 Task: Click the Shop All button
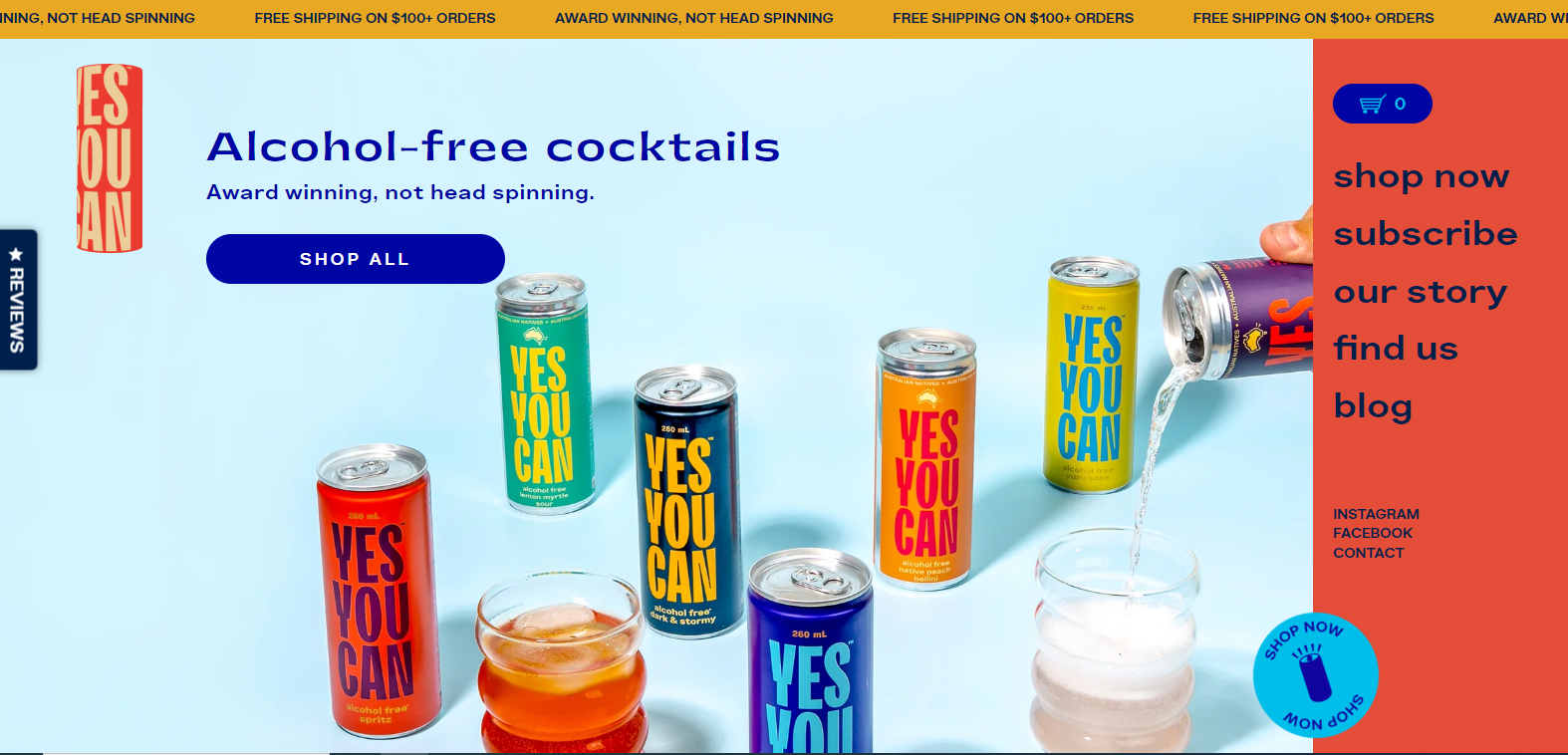(356, 259)
